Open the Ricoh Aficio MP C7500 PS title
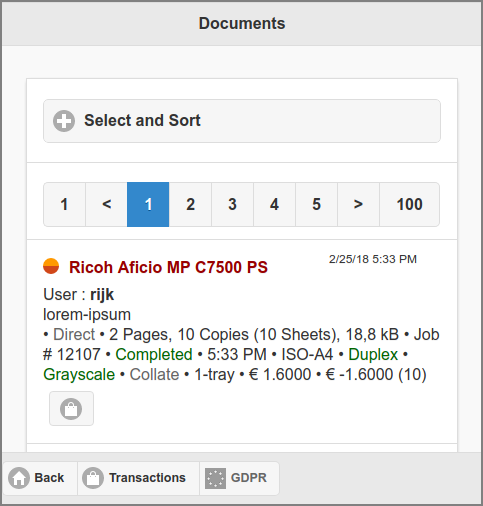This screenshot has height=506, width=483. [x=168, y=267]
